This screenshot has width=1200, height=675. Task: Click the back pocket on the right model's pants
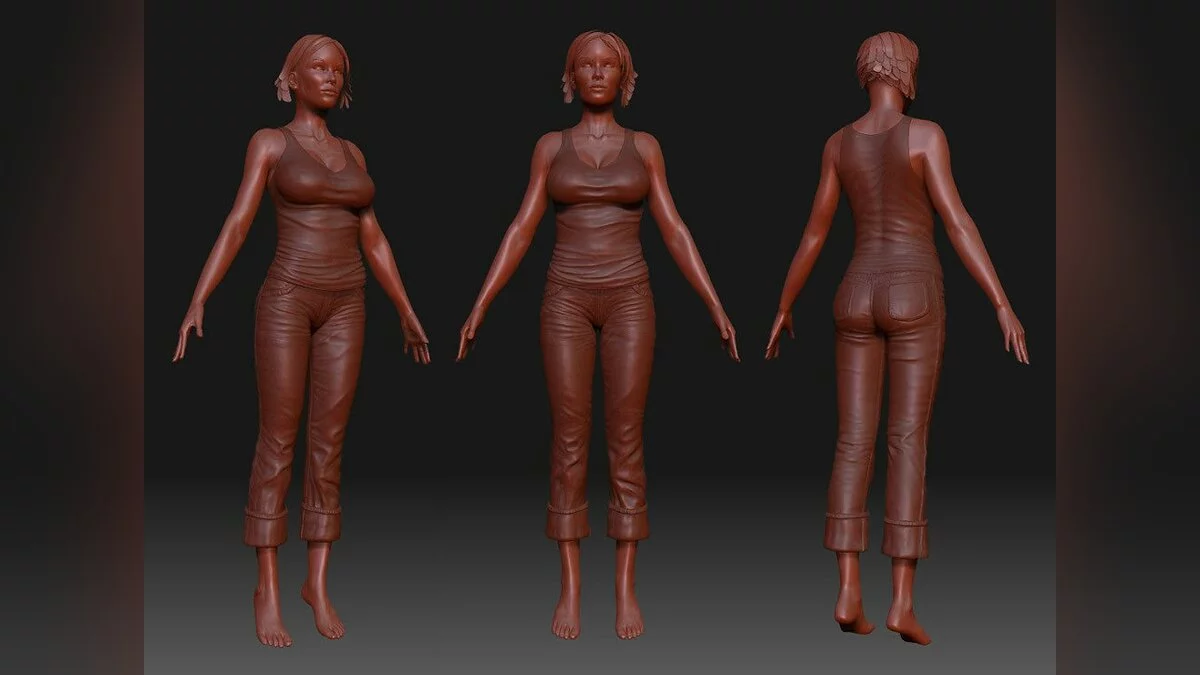pos(906,300)
